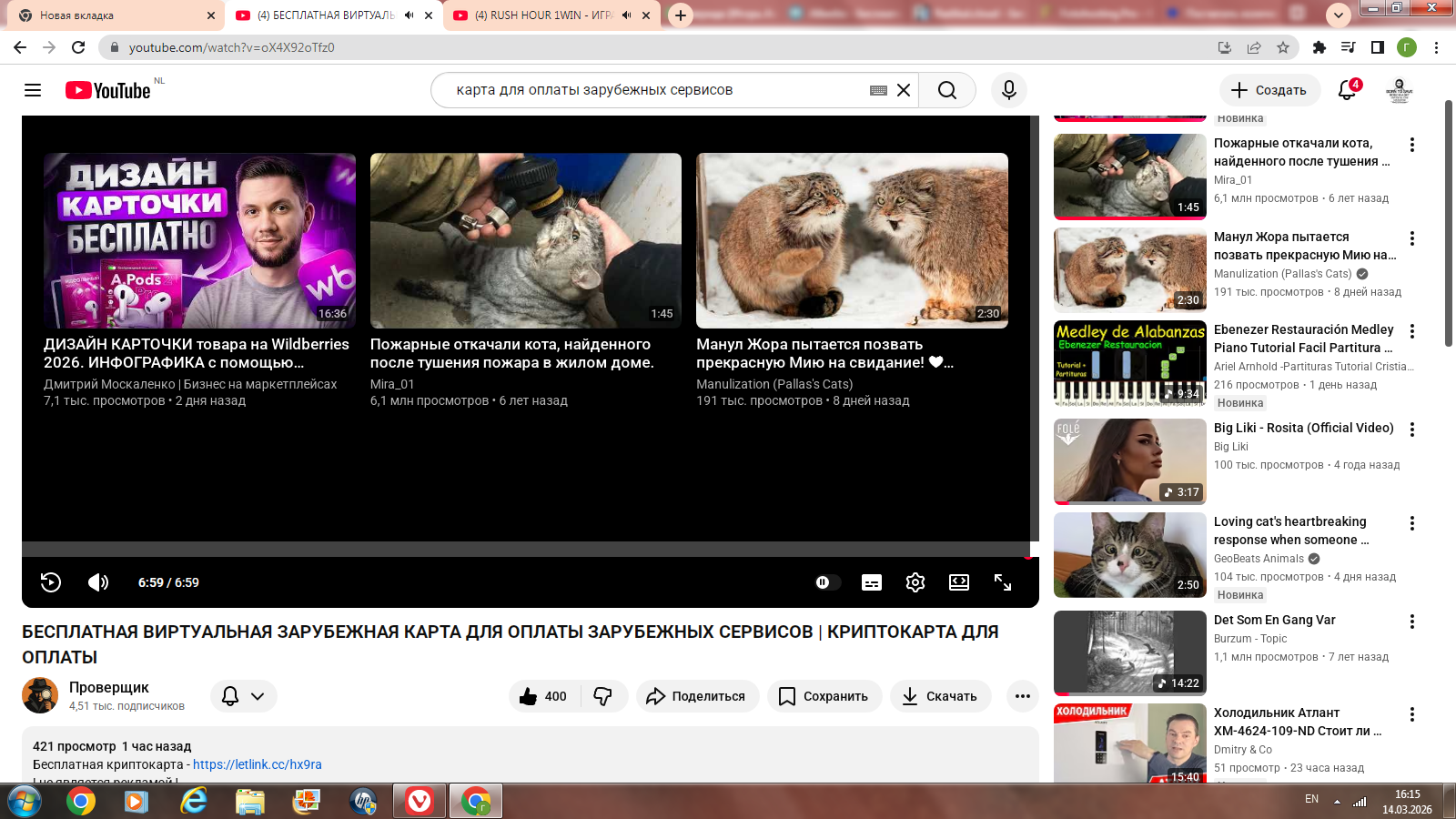Open more actions ellipsis under video
The width and height of the screenshot is (1456, 819).
(x=1023, y=696)
